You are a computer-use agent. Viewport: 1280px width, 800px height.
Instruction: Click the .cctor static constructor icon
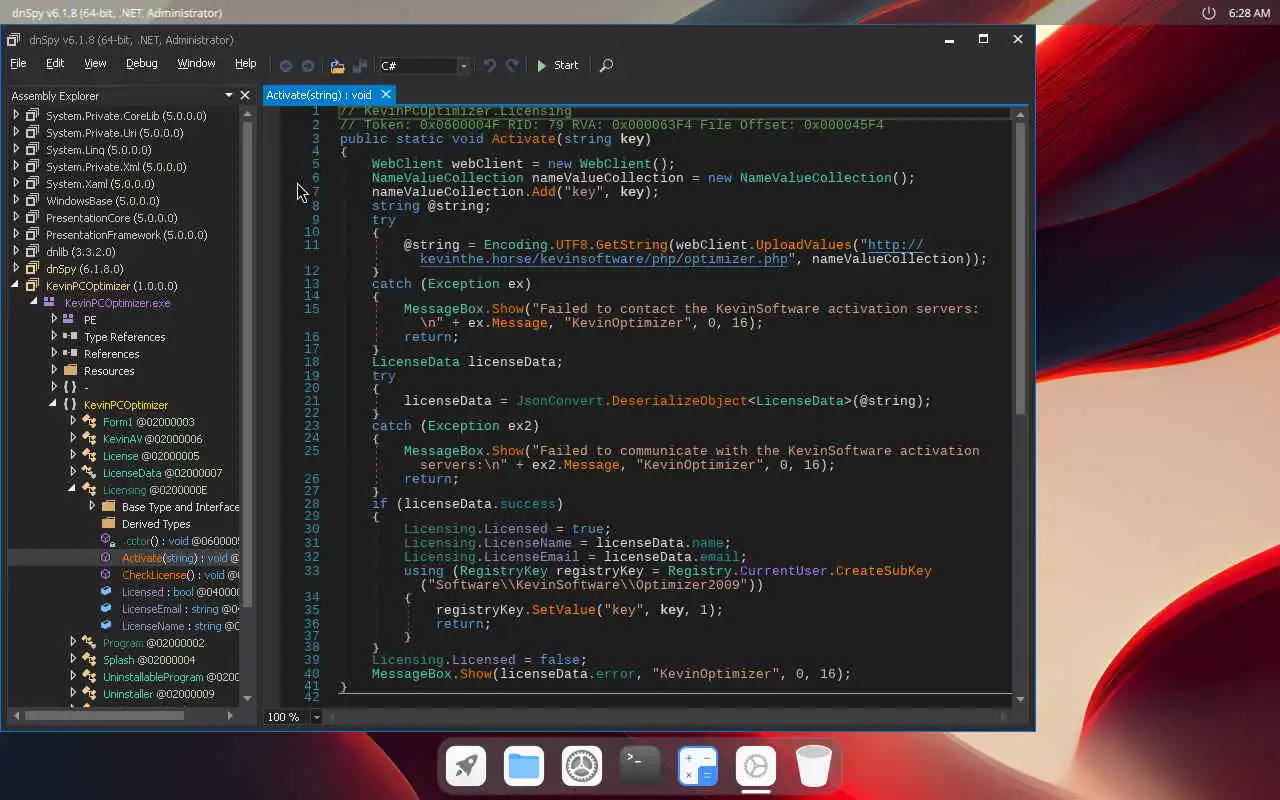pos(108,541)
